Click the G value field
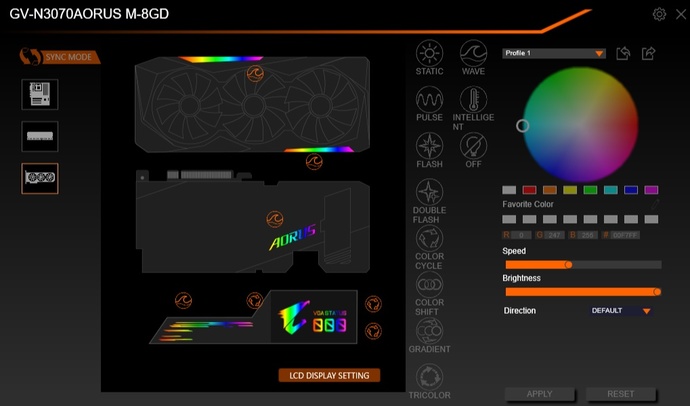 [554, 235]
